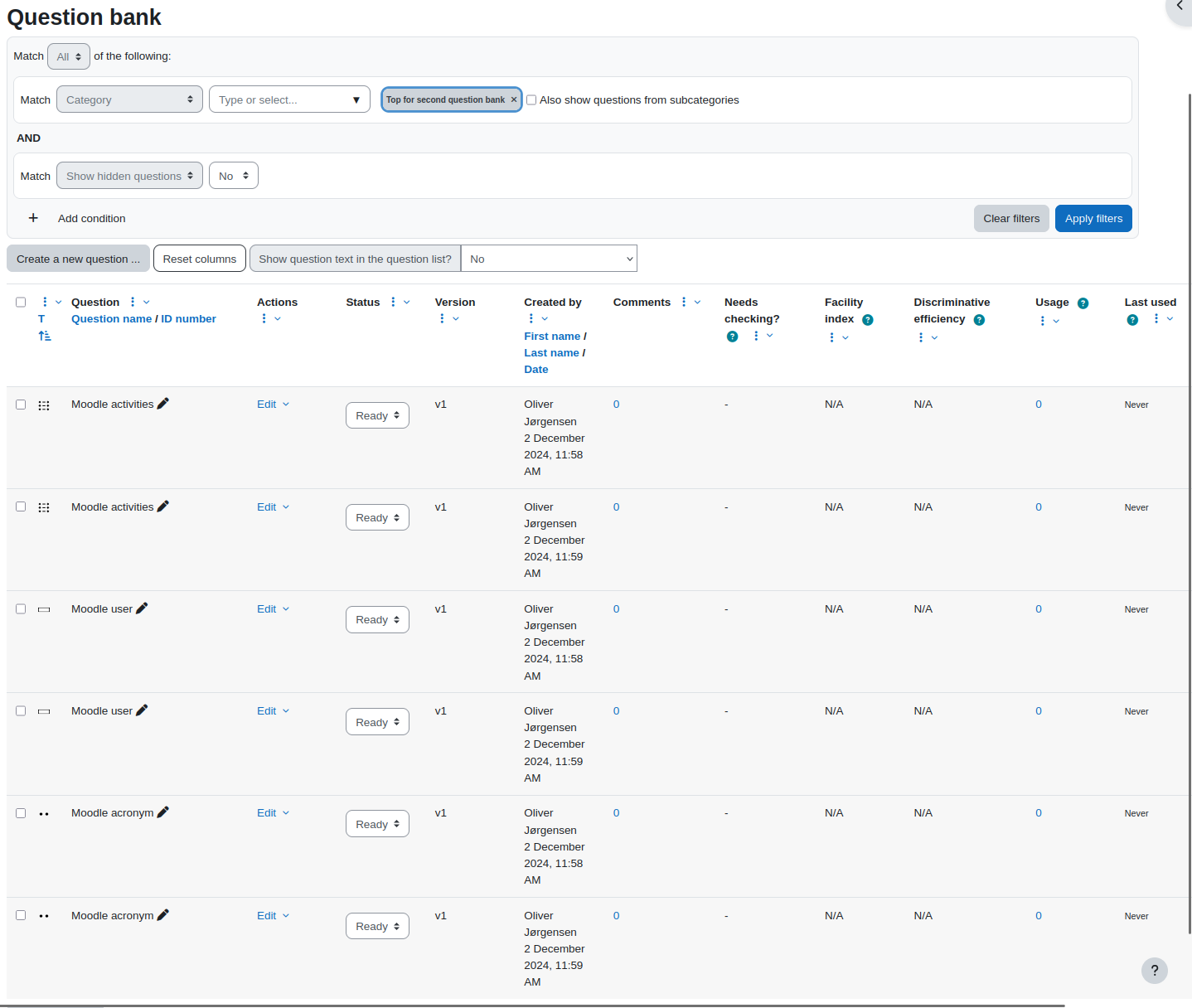
Task: Click the Facility index help icon
Action: [868, 320]
